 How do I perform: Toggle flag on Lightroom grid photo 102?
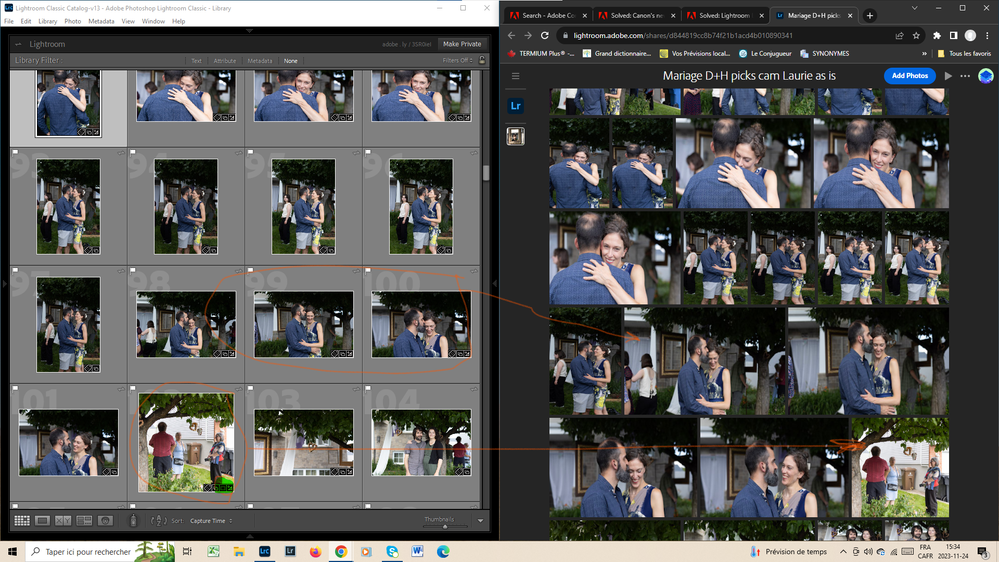(x=133, y=389)
